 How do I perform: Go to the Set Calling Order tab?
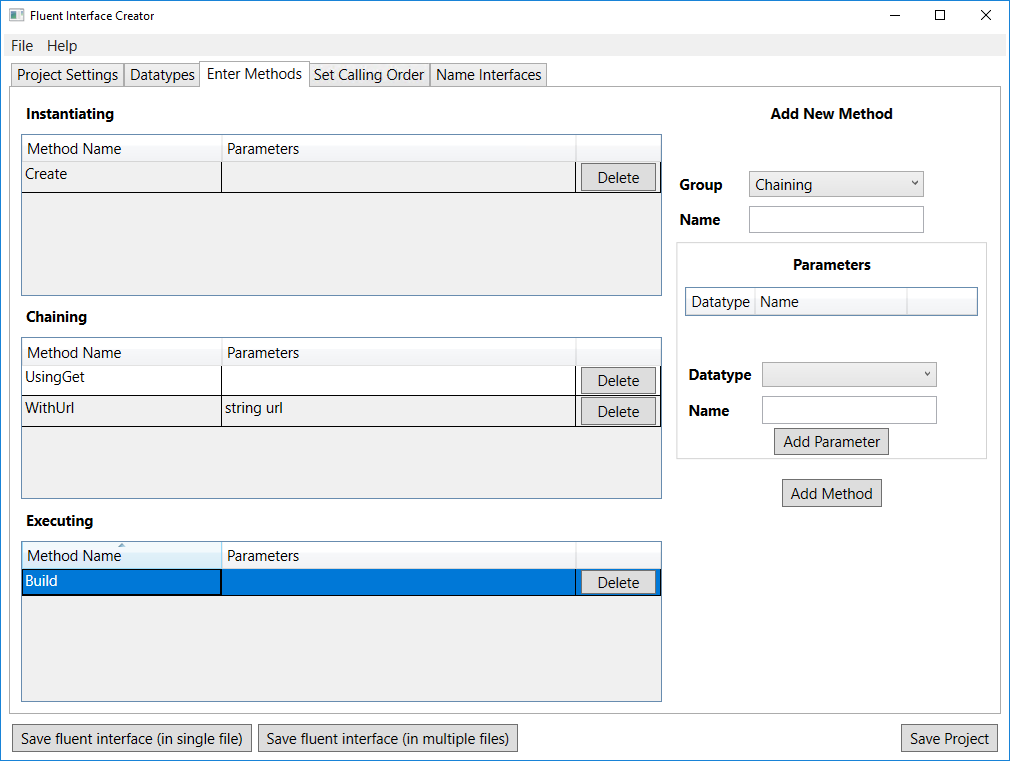pos(369,75)
